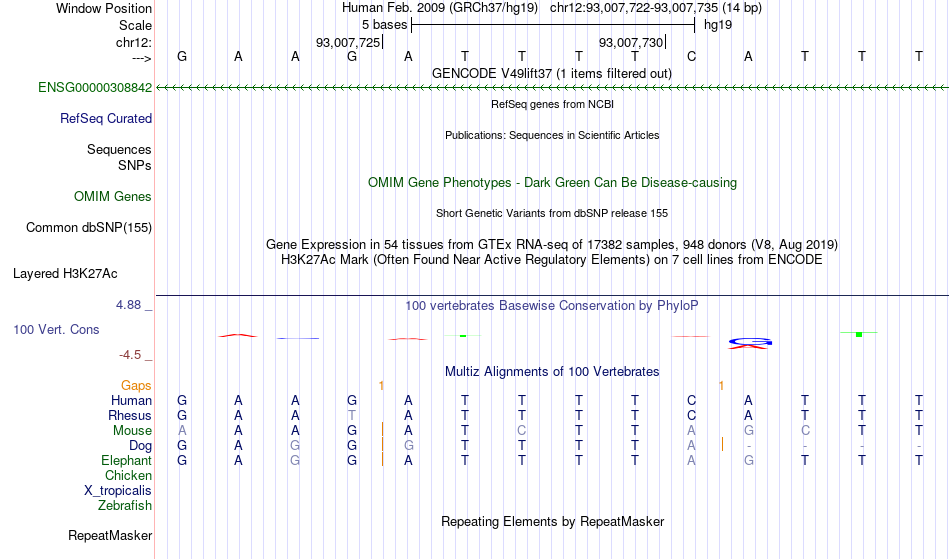Click Multiz Alignments of 100 Vertebrates title
Image resolution: width=950 pixels, height=559 pixels.
click(552, 372)
